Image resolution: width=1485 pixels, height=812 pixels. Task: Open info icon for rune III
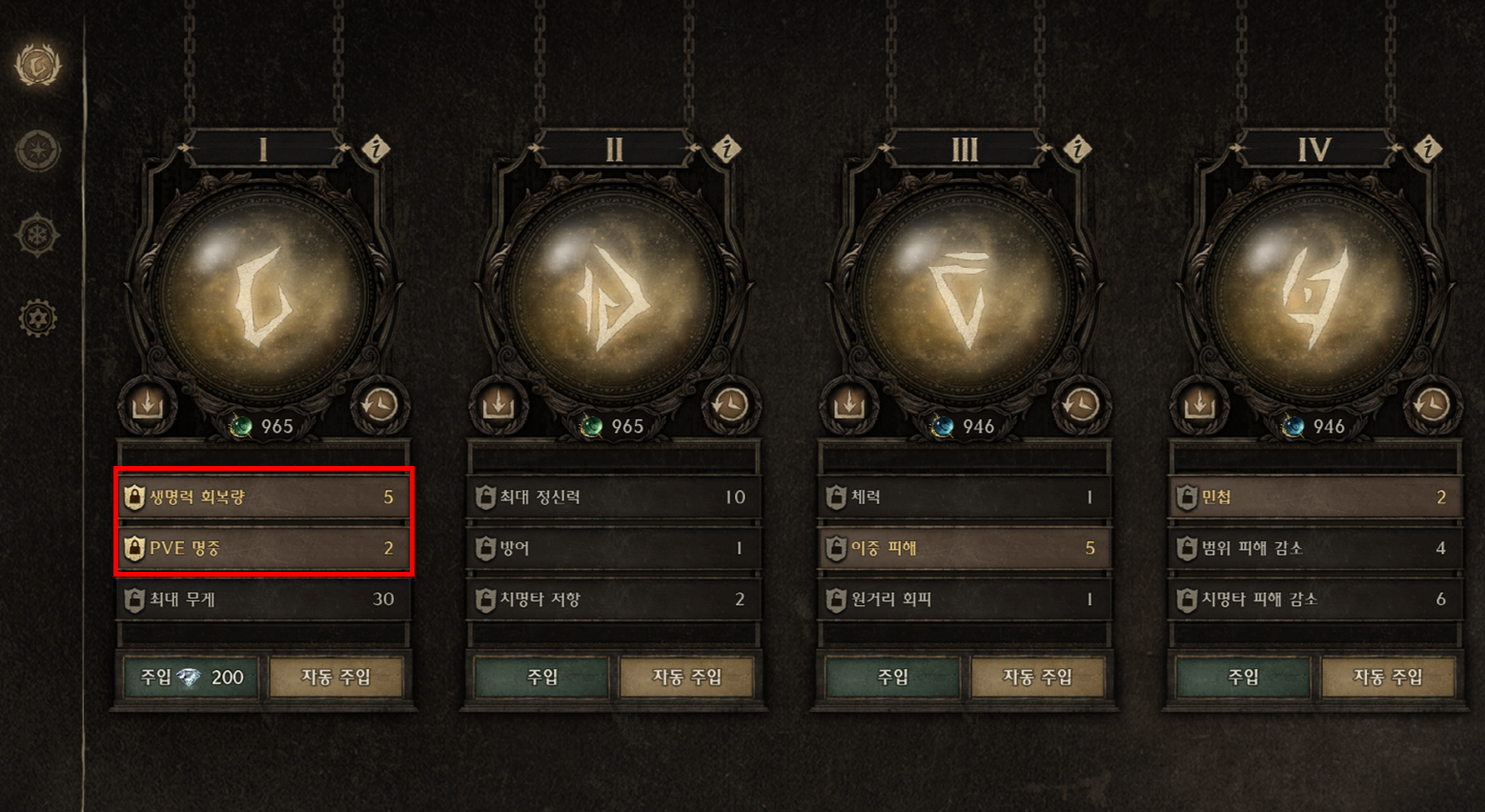pos(1078,149)
